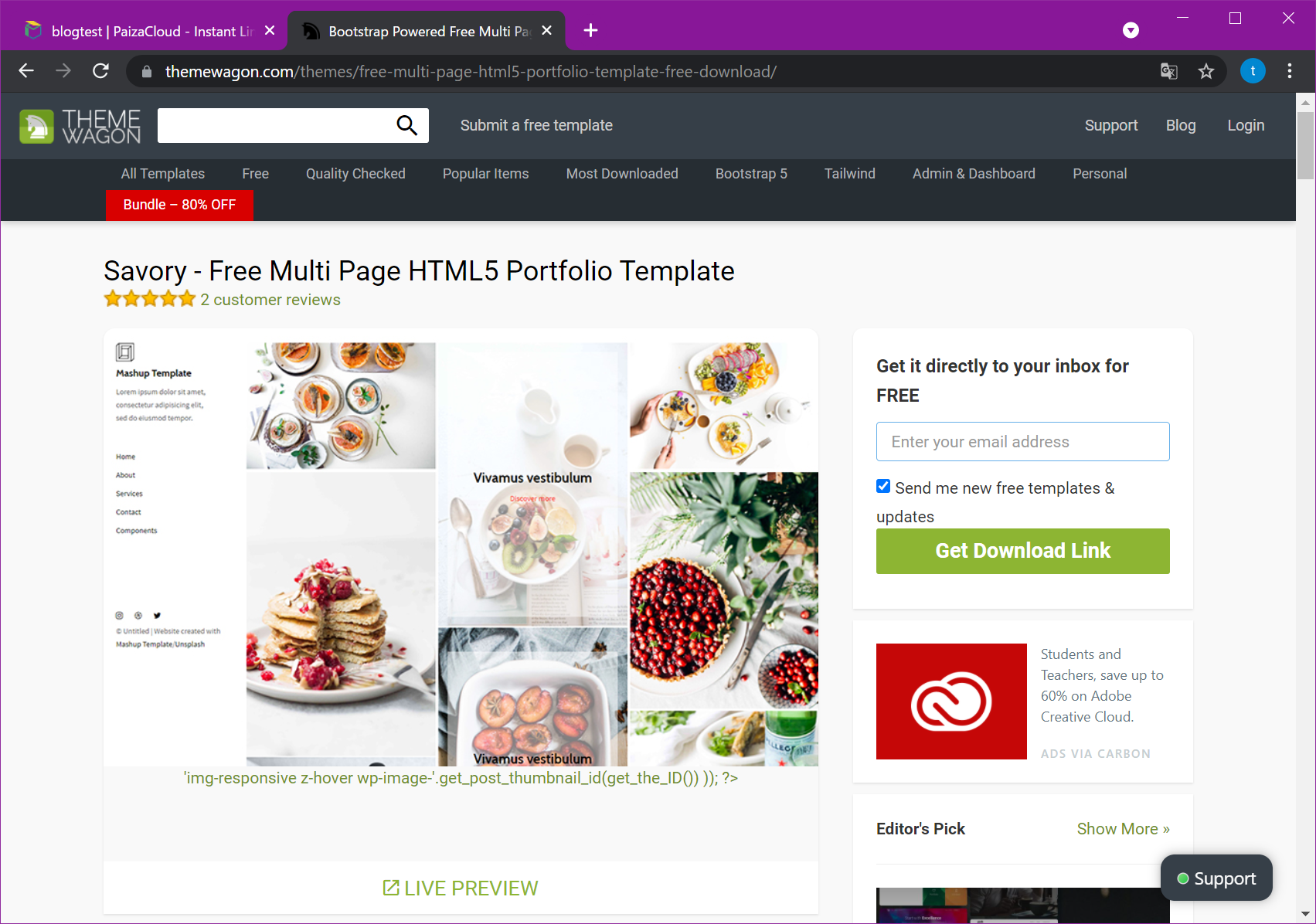Click the search magnifier icon

[x=406, y=125]
